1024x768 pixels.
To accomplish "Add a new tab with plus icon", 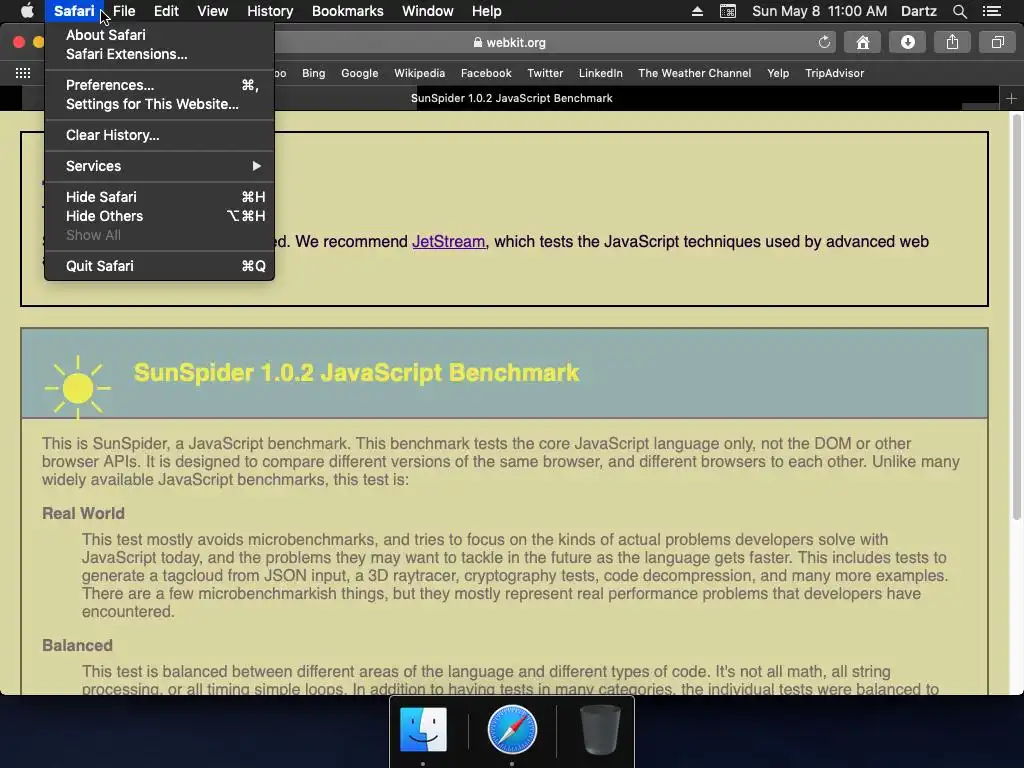I will 1012,99.
